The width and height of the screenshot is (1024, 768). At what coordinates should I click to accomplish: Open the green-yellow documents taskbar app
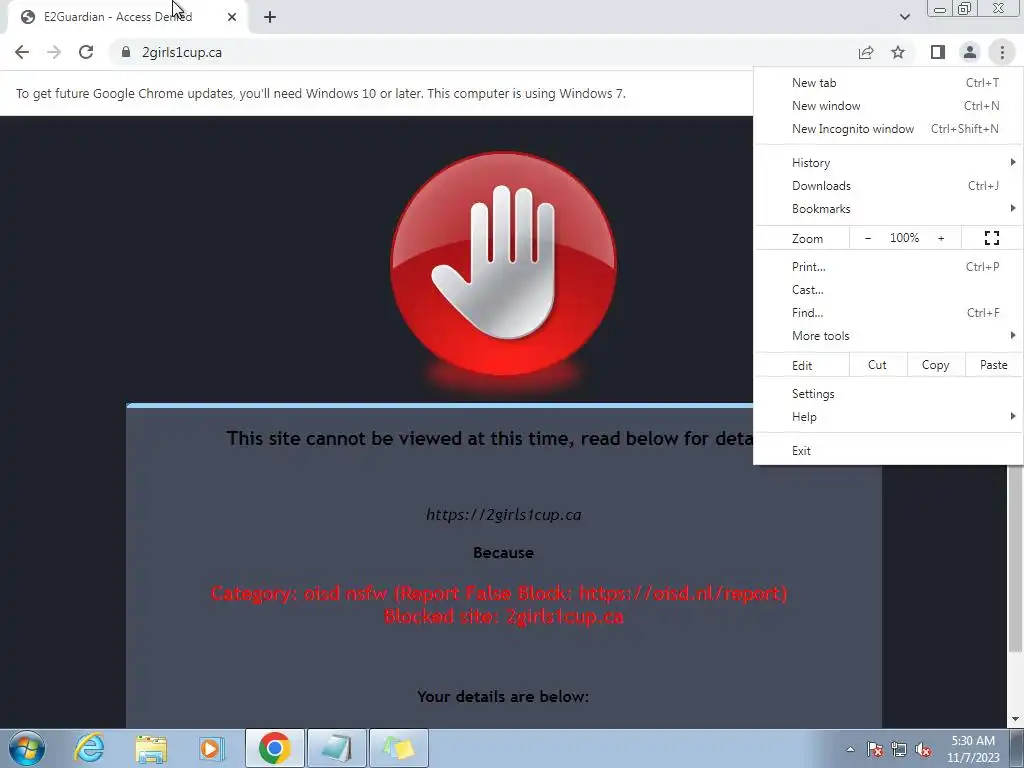pyautogui.click(x=398, y=748)
